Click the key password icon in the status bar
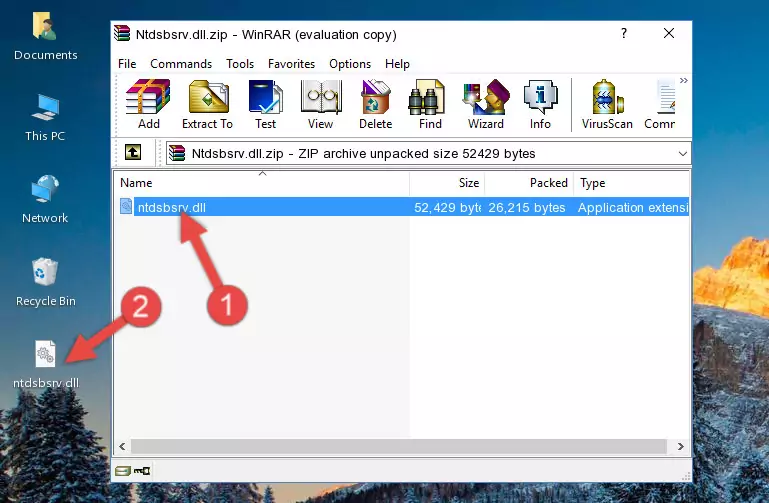The width and height of the screenshot is (769, 503). [142, 471]
